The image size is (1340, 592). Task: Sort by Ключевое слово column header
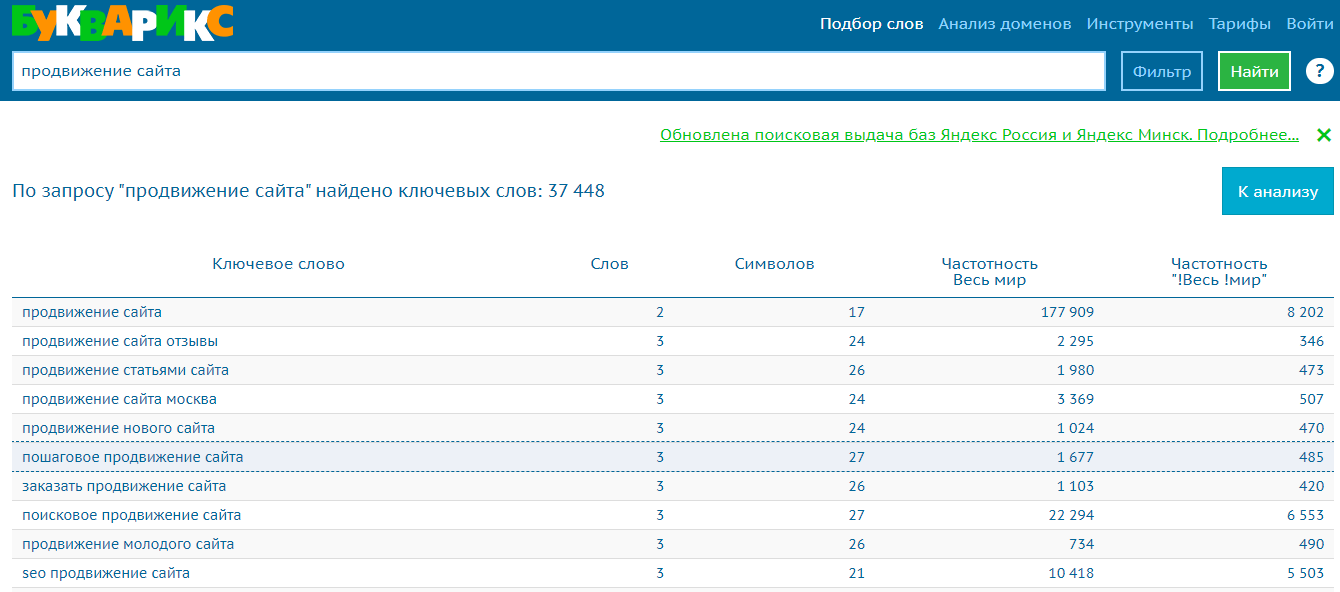[x=278, y=264]
